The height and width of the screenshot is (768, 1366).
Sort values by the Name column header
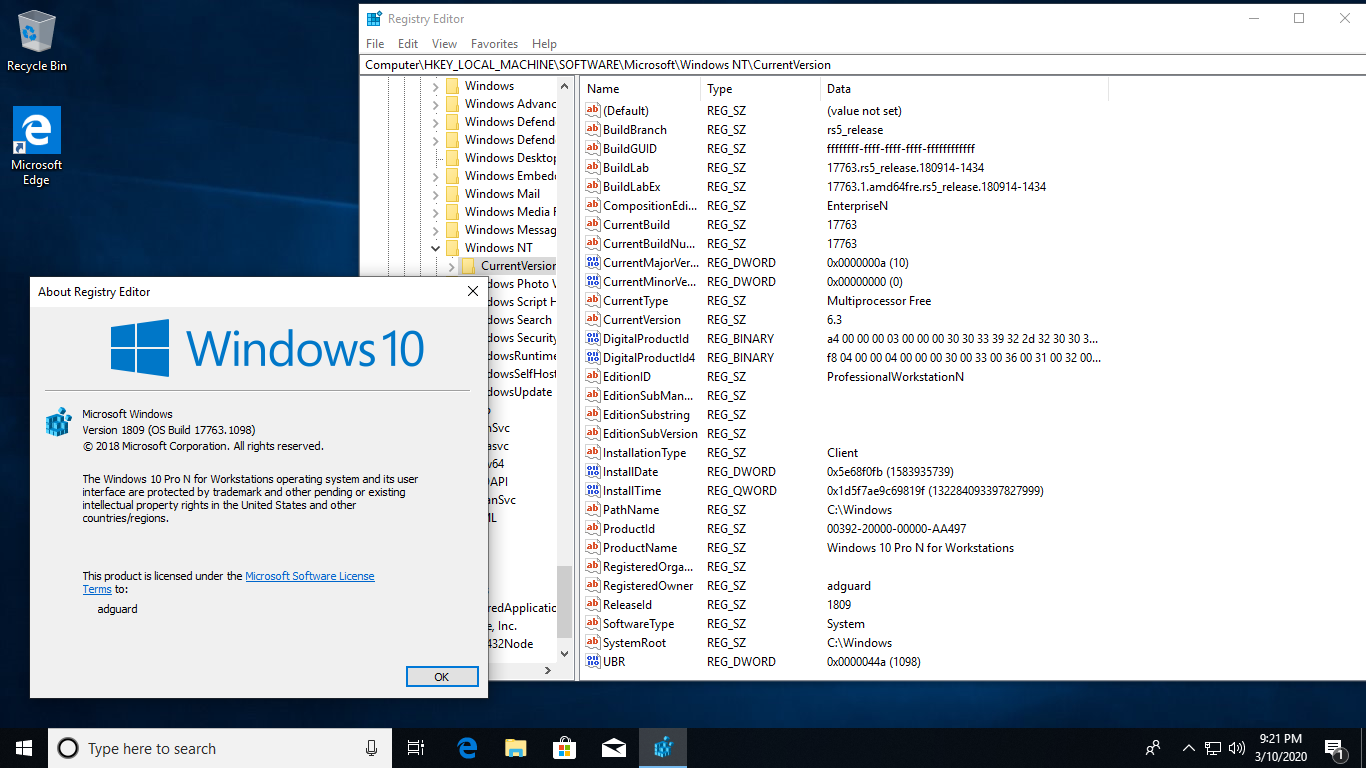pos(640,89)
